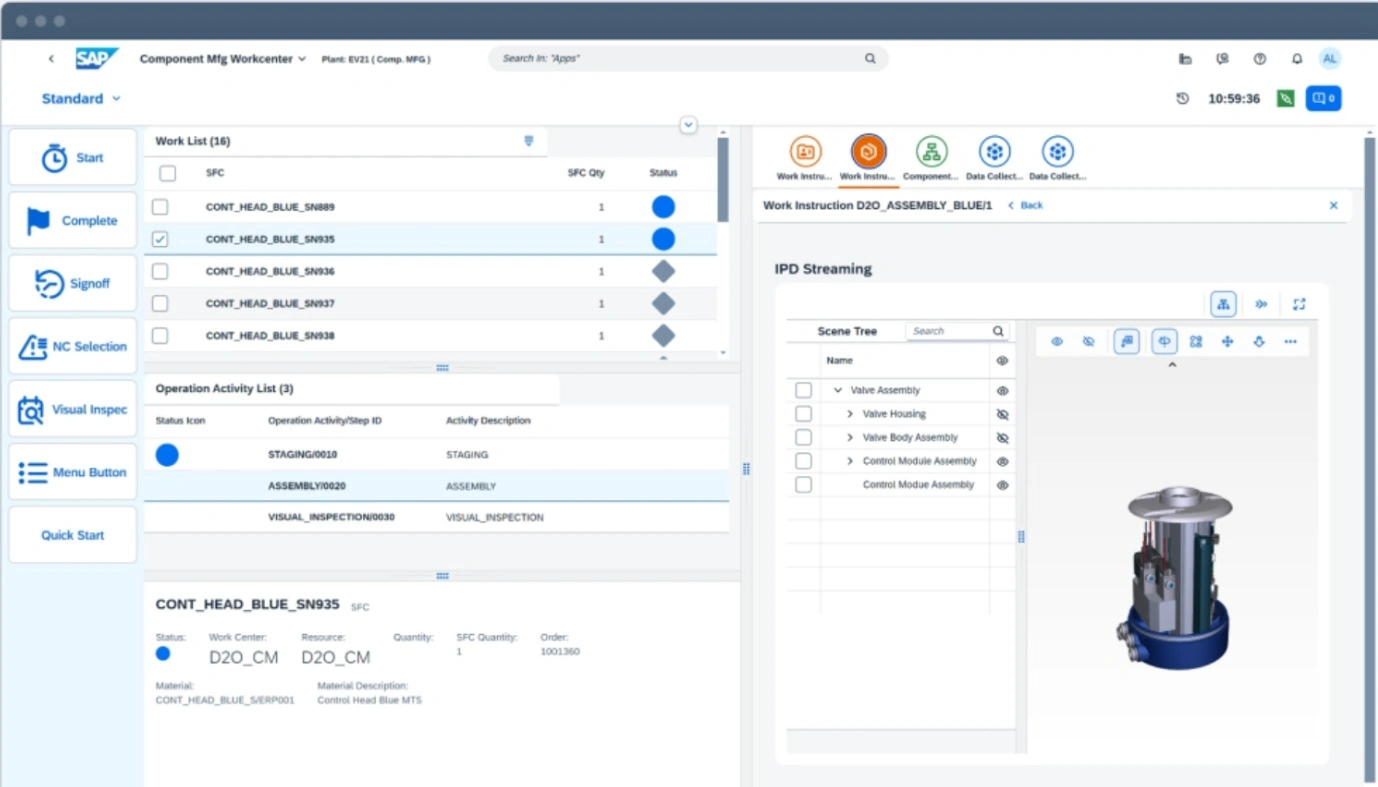Viewport: 1378px width, 787px height.
Task: Click the fullscreen icon in IPD viewer
Action: click(x=1299, y=304)
